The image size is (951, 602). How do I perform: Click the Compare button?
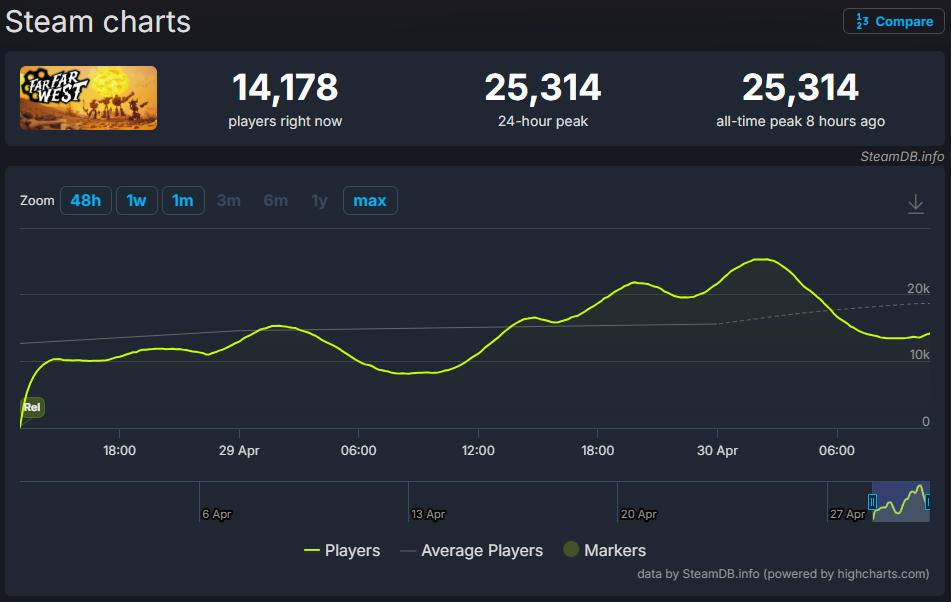(x=893, y=21)
